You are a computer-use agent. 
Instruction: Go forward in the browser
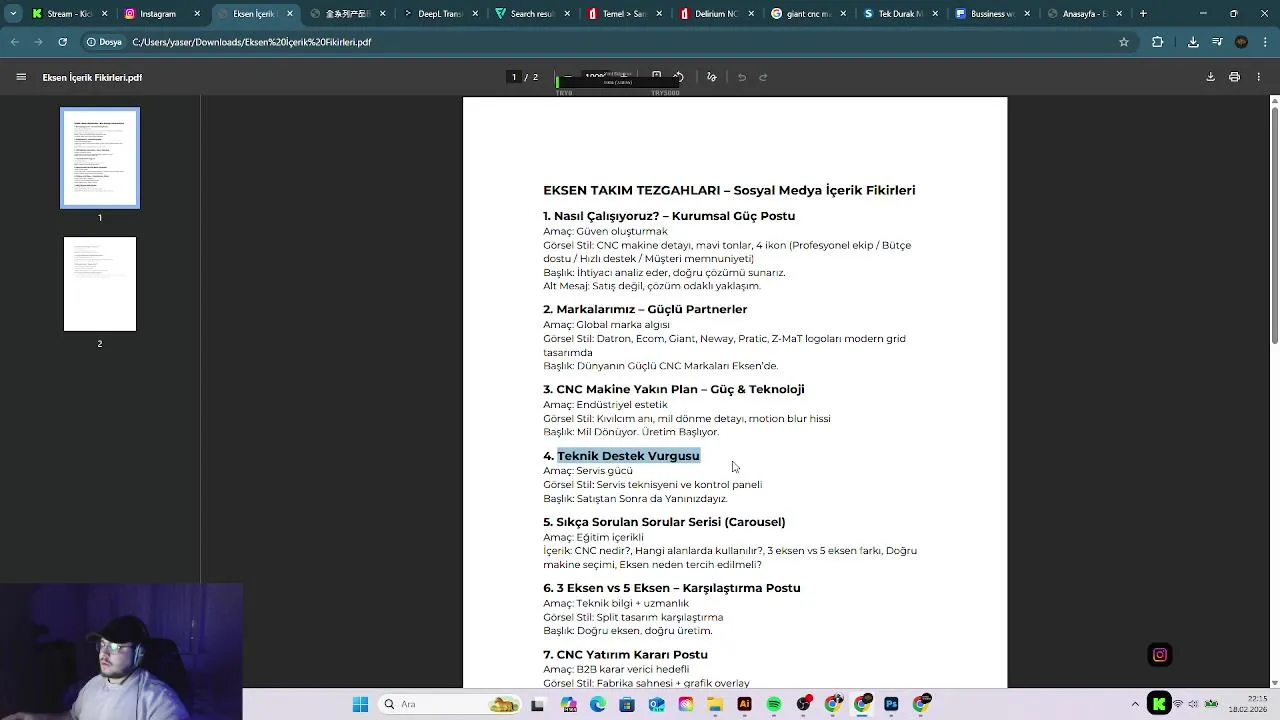(x=39, y=42)
